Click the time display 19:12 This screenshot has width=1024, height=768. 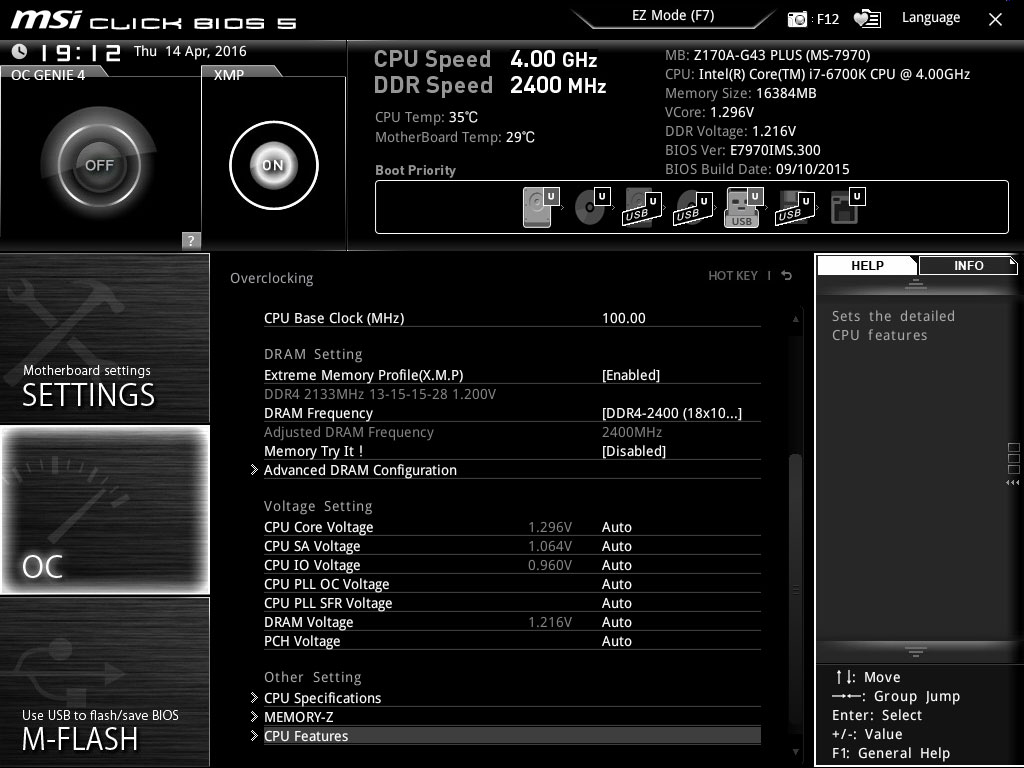pos(81,52)
